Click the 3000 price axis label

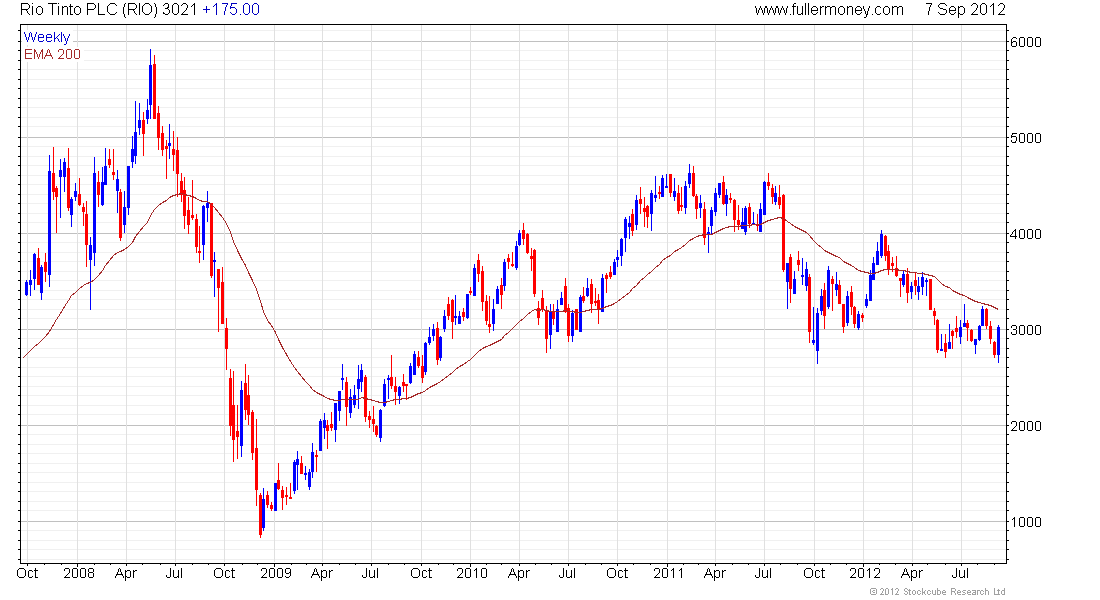1026,330
